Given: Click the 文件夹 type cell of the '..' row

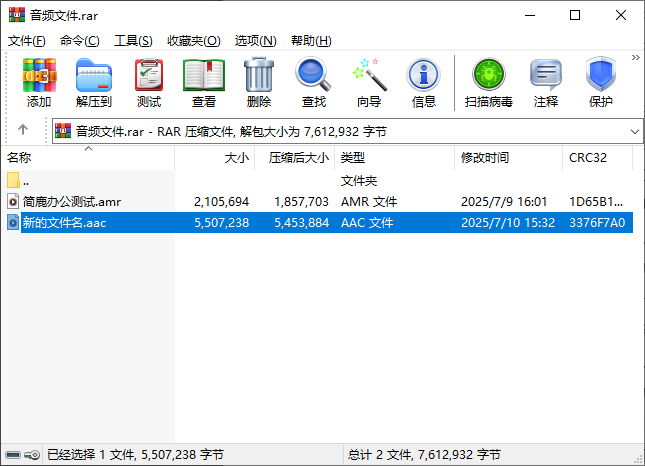Looking at the screenshot, I should (359, 181).
